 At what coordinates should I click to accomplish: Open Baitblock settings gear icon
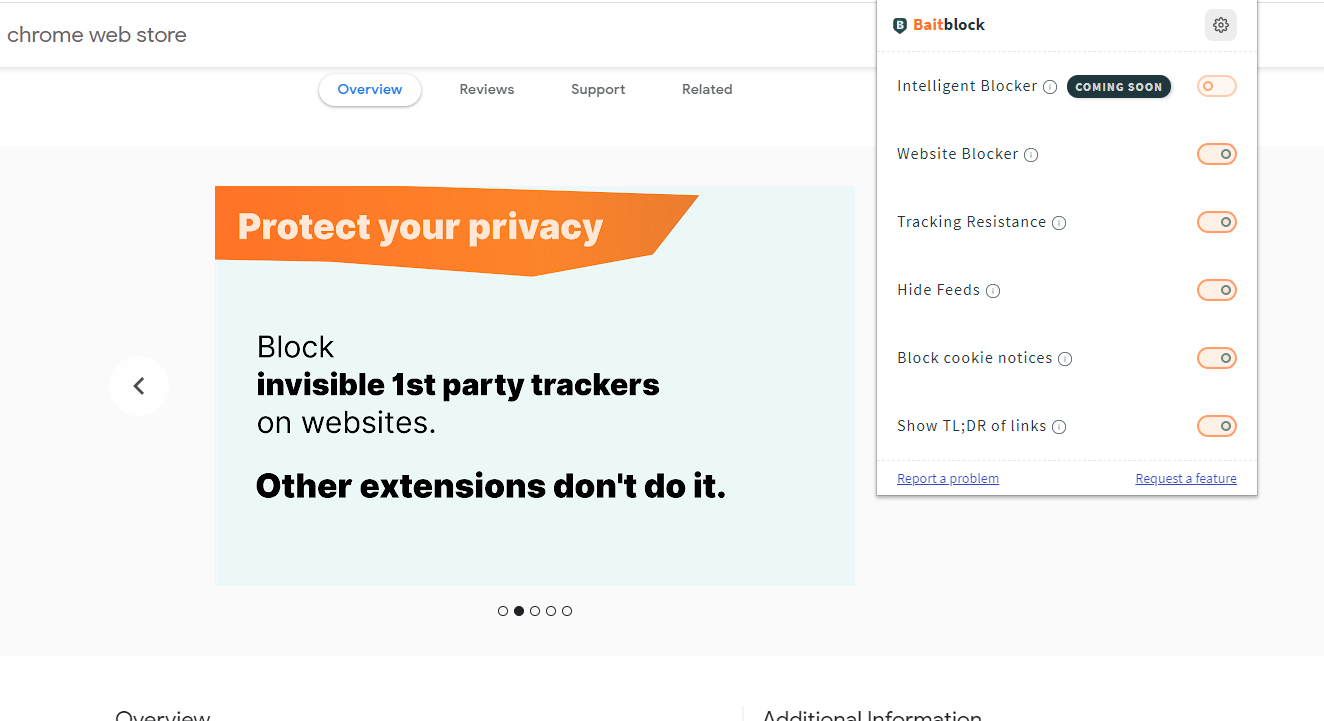click(x=1220, y=25)
